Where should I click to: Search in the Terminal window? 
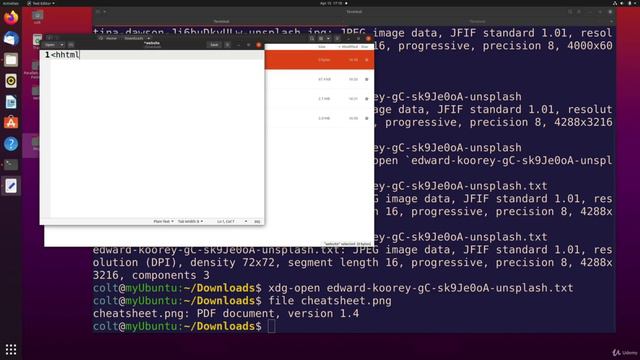570,12
